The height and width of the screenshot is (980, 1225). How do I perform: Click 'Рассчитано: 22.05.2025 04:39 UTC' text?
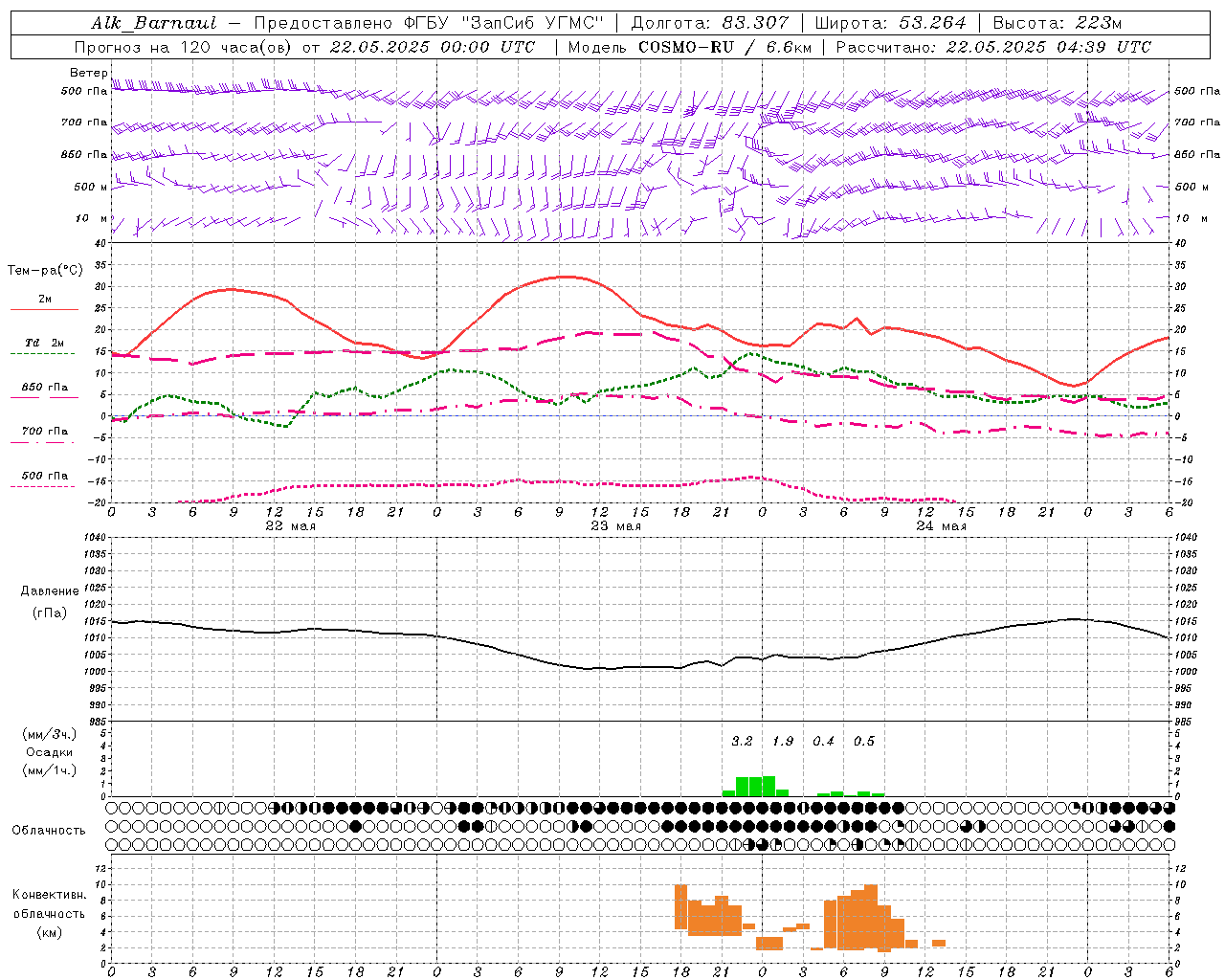pyautogui.click(x=993, y=47)
